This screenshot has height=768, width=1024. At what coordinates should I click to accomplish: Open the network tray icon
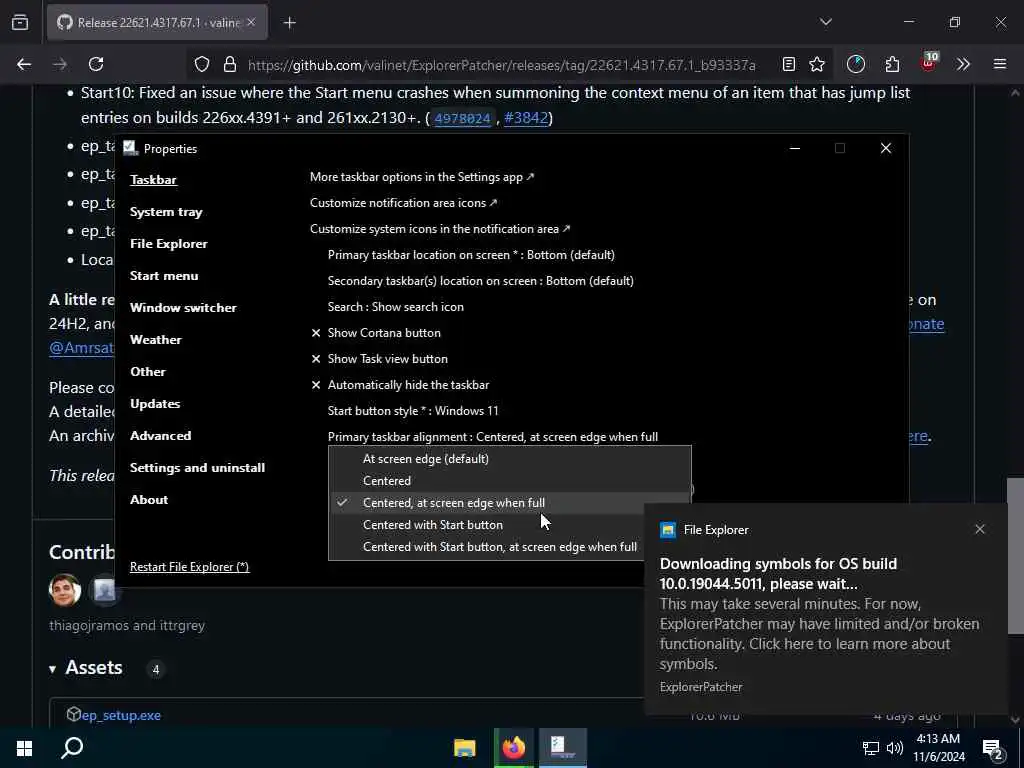[871, 748]
